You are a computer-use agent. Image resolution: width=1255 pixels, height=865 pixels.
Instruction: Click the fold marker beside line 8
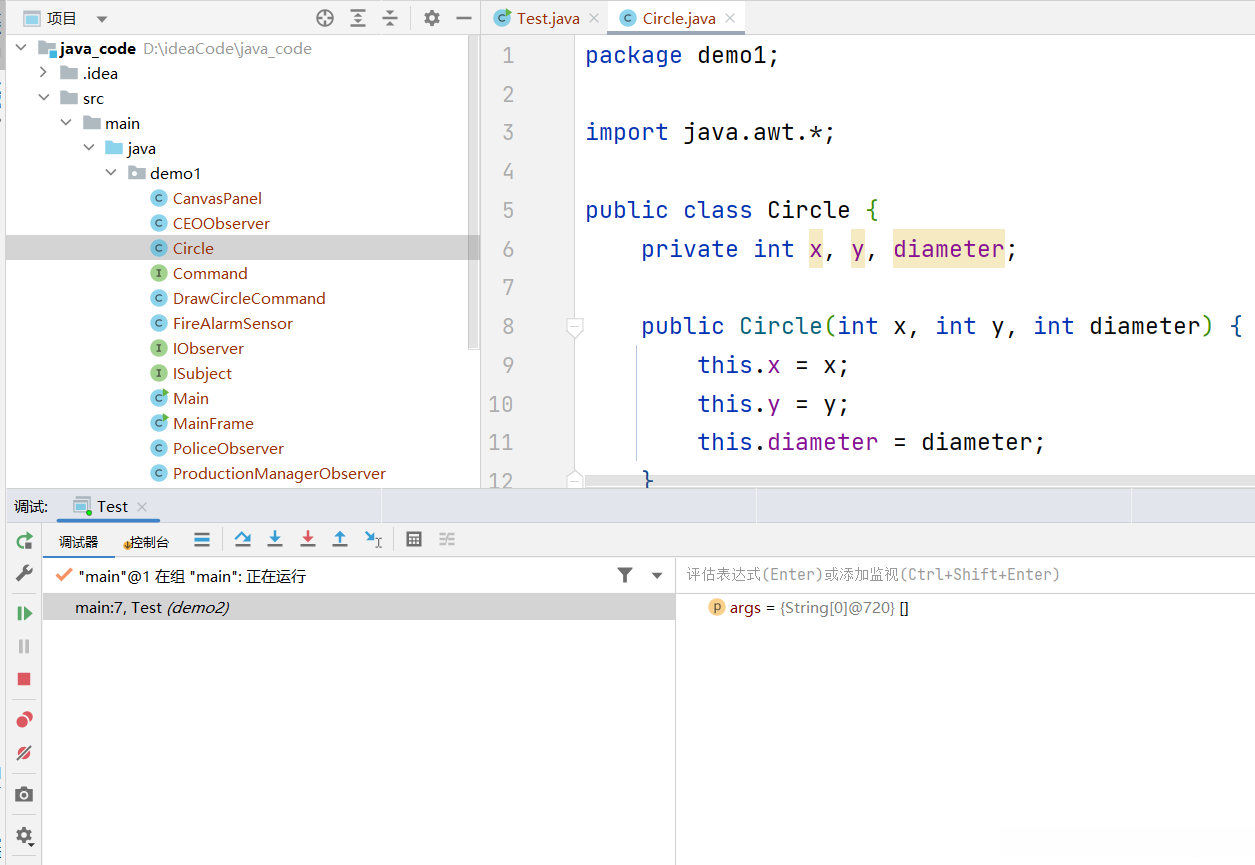(574, 326)
